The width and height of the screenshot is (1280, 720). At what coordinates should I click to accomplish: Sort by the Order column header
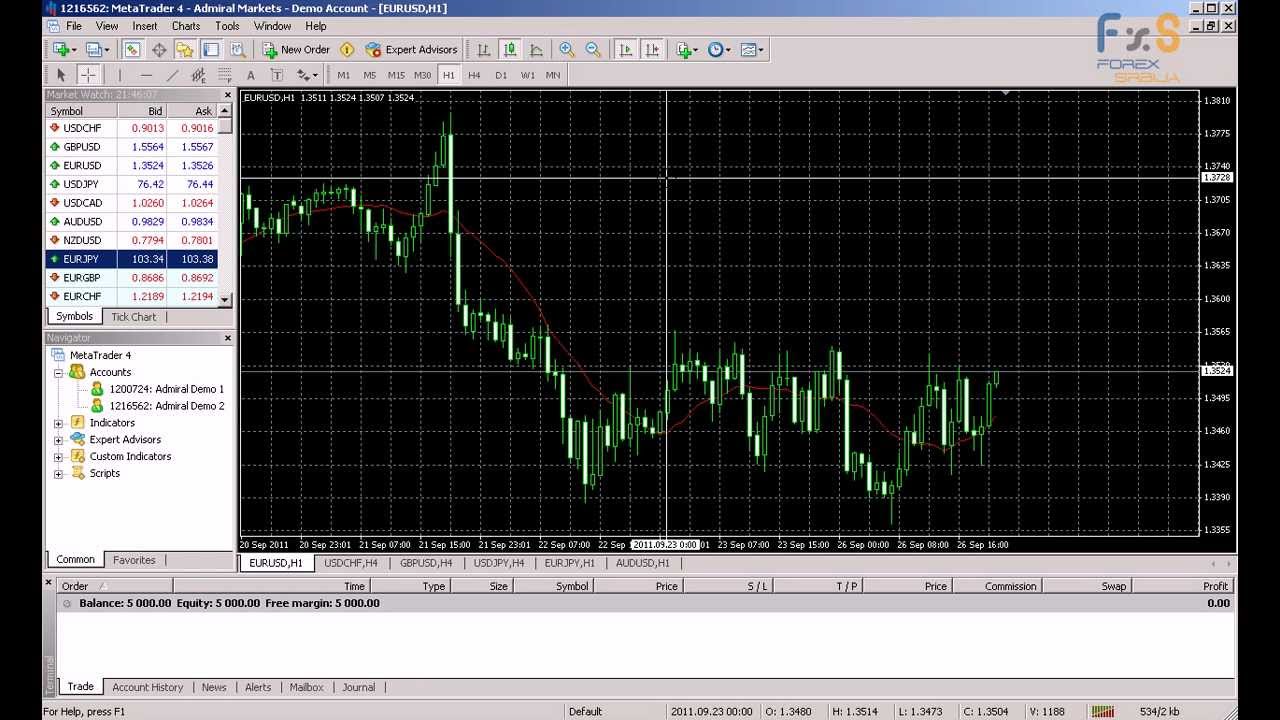(114, 586)
